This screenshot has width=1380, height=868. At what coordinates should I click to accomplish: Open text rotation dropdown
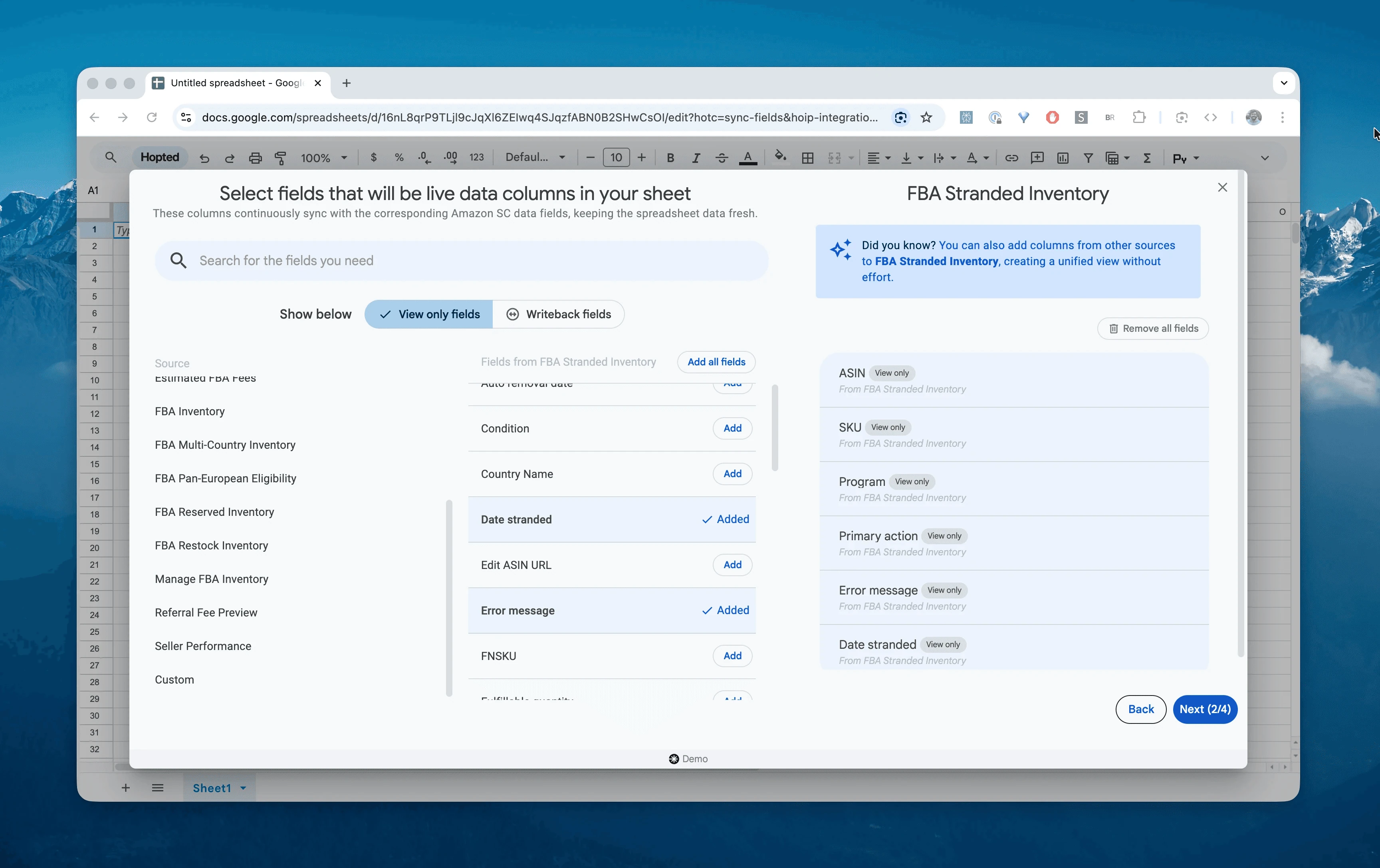977,158
